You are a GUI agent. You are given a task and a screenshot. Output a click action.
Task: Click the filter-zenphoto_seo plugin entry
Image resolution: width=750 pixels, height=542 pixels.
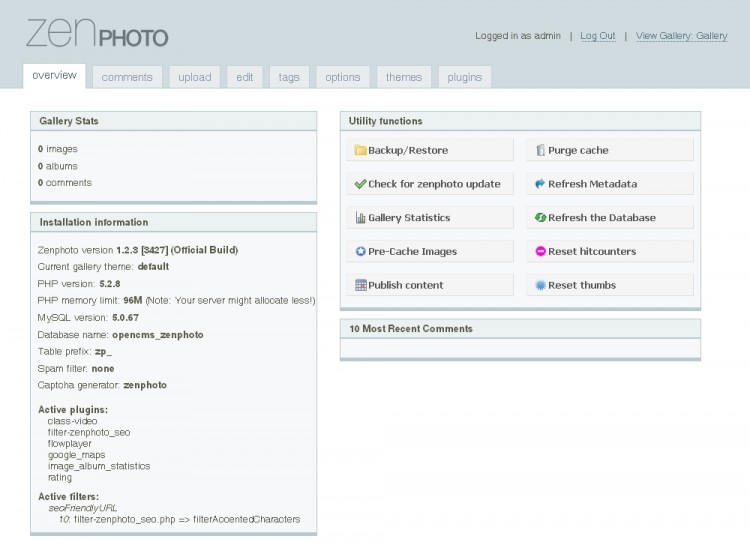(x=88, y=432)
